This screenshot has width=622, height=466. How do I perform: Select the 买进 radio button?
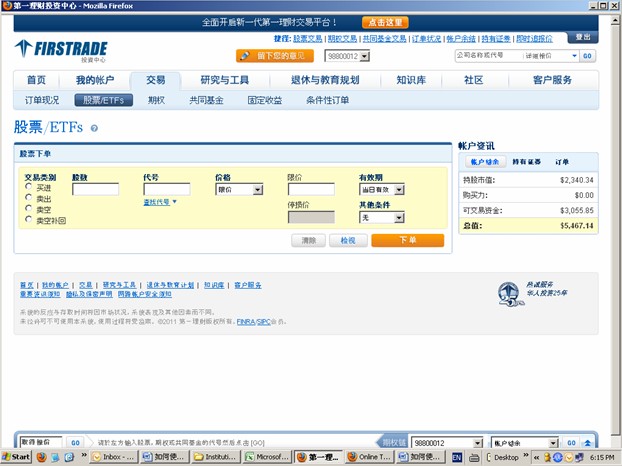[29, 188]
